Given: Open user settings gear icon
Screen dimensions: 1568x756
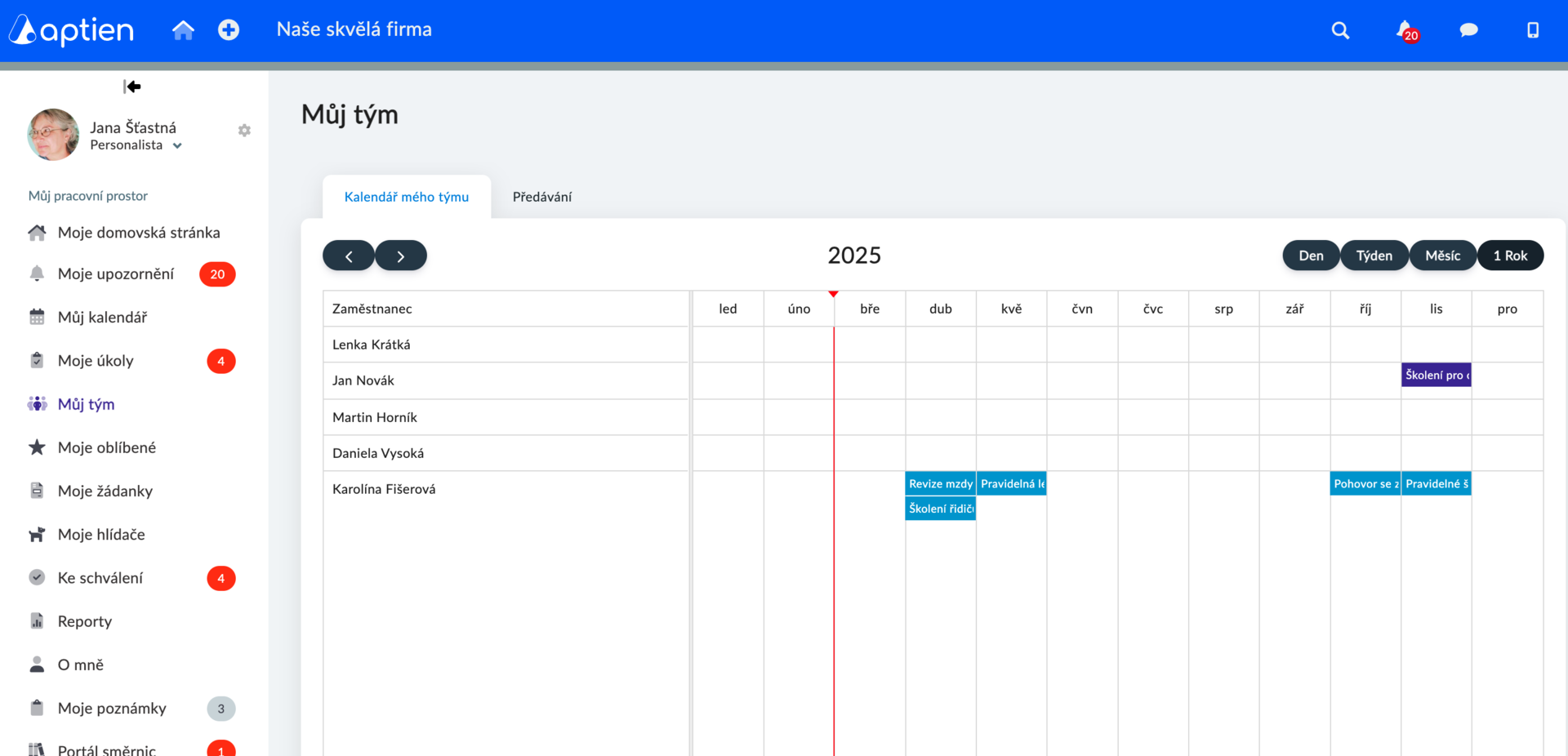Looking at the screenshot, I should click(x=244, y=131).
